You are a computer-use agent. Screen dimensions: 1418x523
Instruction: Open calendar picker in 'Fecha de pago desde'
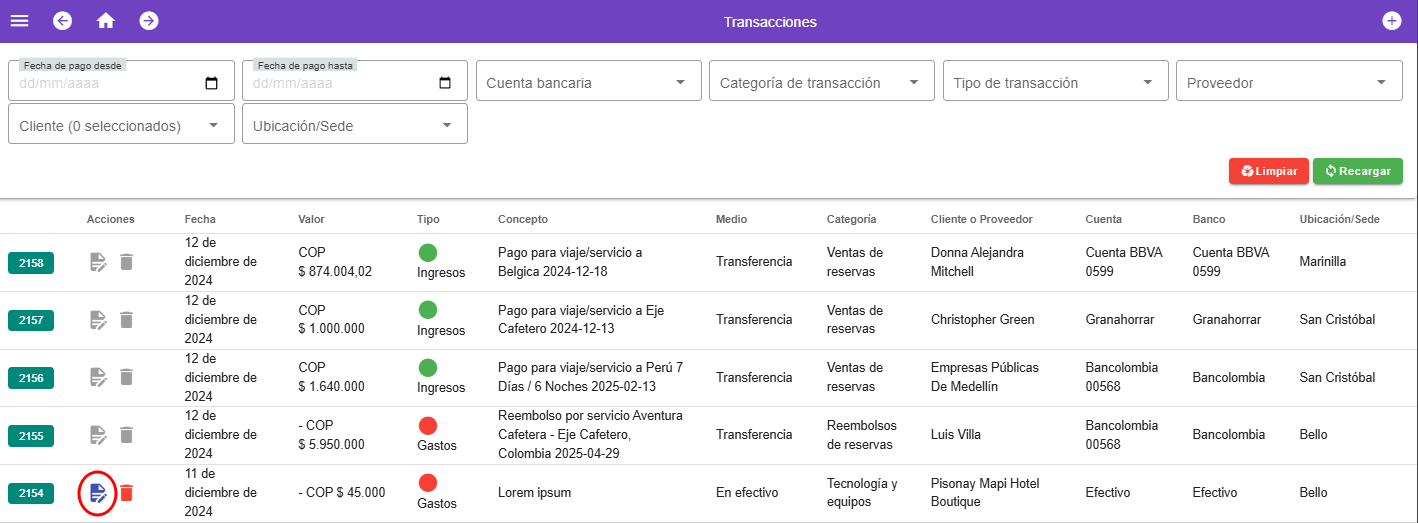point(211,83)
